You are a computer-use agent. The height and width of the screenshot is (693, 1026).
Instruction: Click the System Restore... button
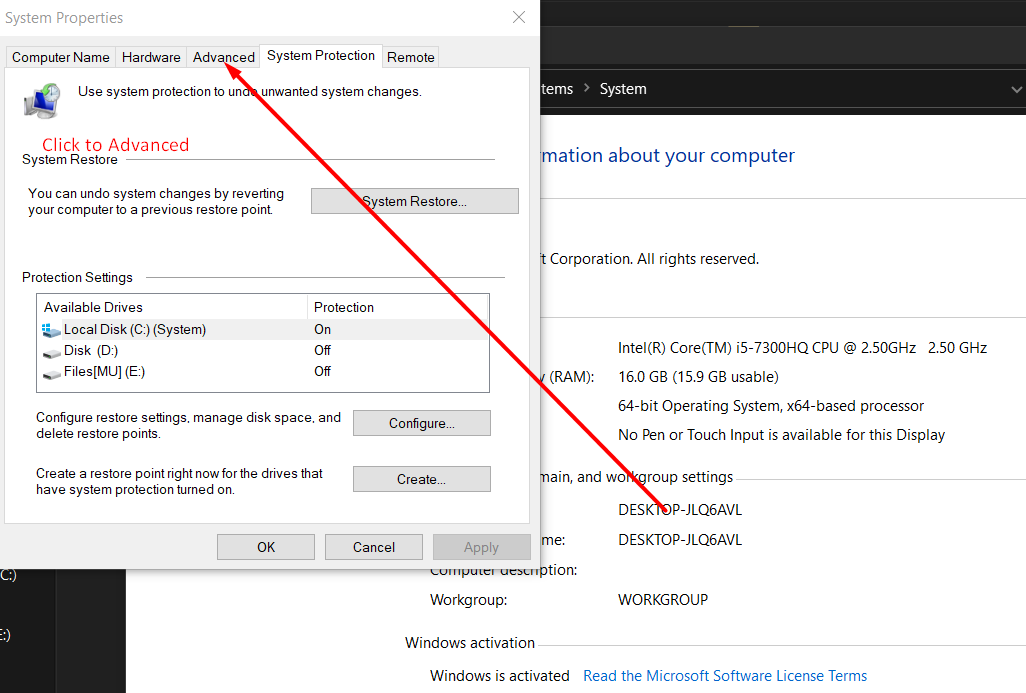[x=414, y=201]
